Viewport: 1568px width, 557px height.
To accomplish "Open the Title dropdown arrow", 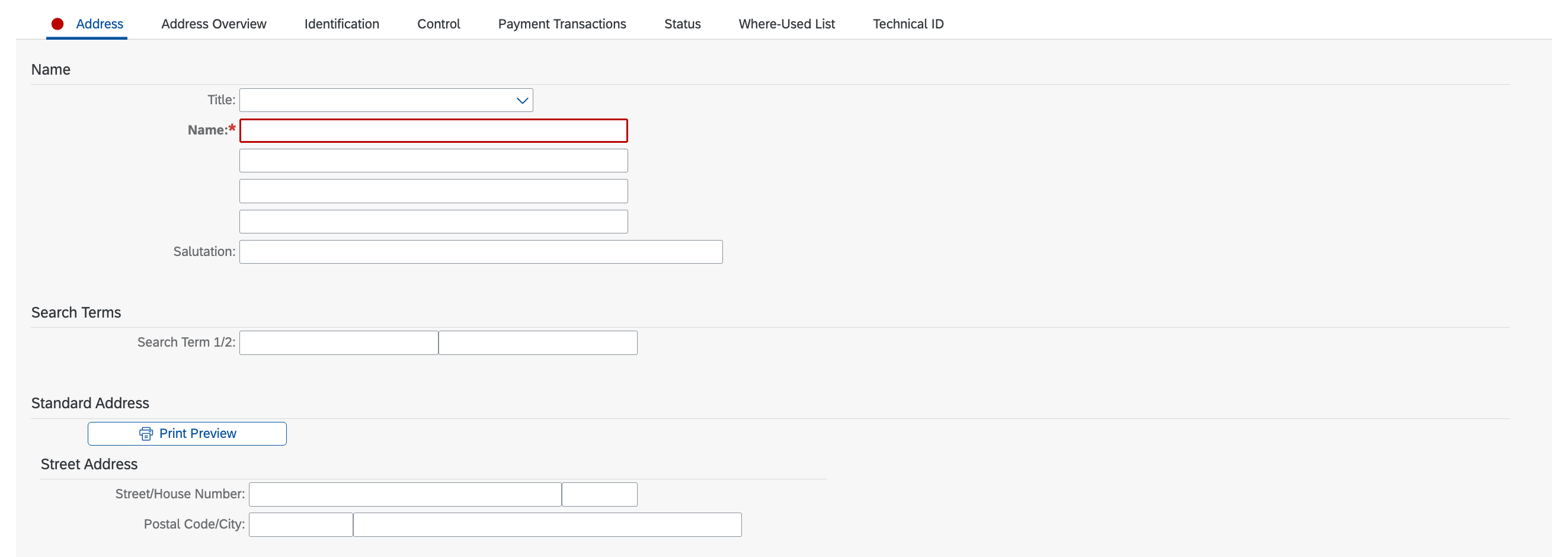I will point(521,101).
